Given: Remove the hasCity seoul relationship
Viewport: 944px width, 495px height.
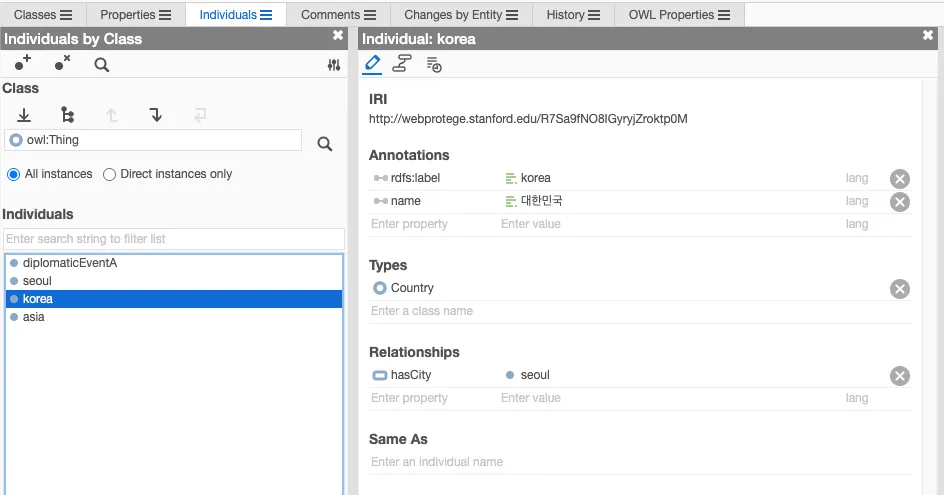Looking at the screenshot, I should [900, 376].
